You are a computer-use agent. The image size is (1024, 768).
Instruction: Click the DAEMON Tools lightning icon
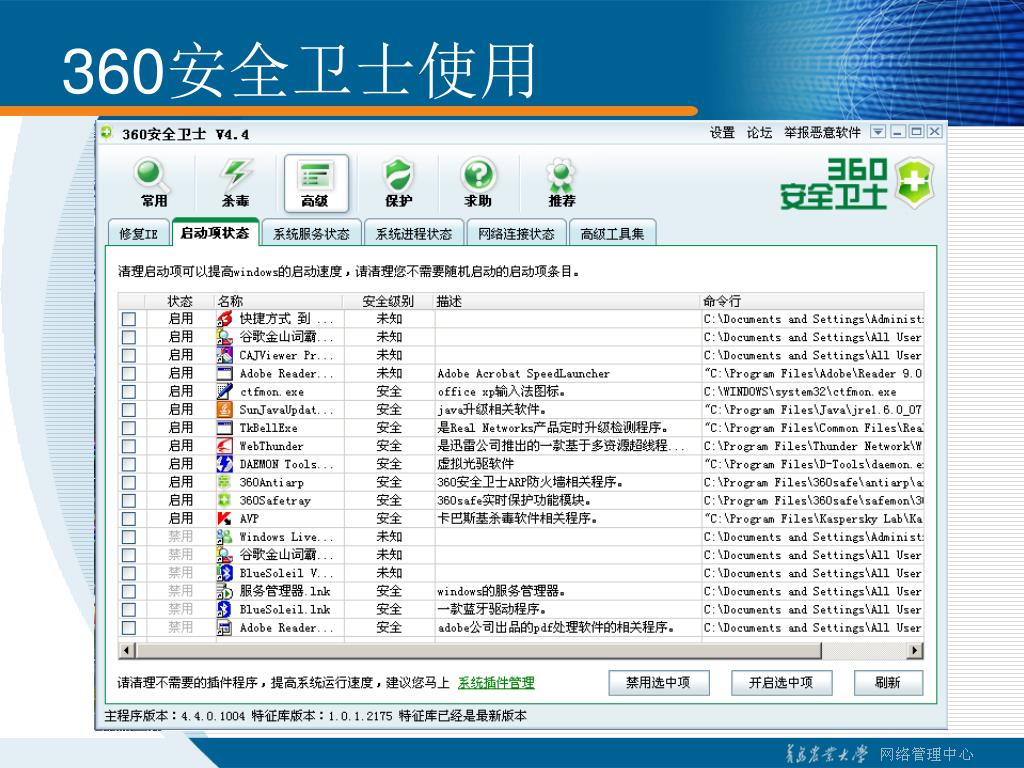tap(224, 464)
